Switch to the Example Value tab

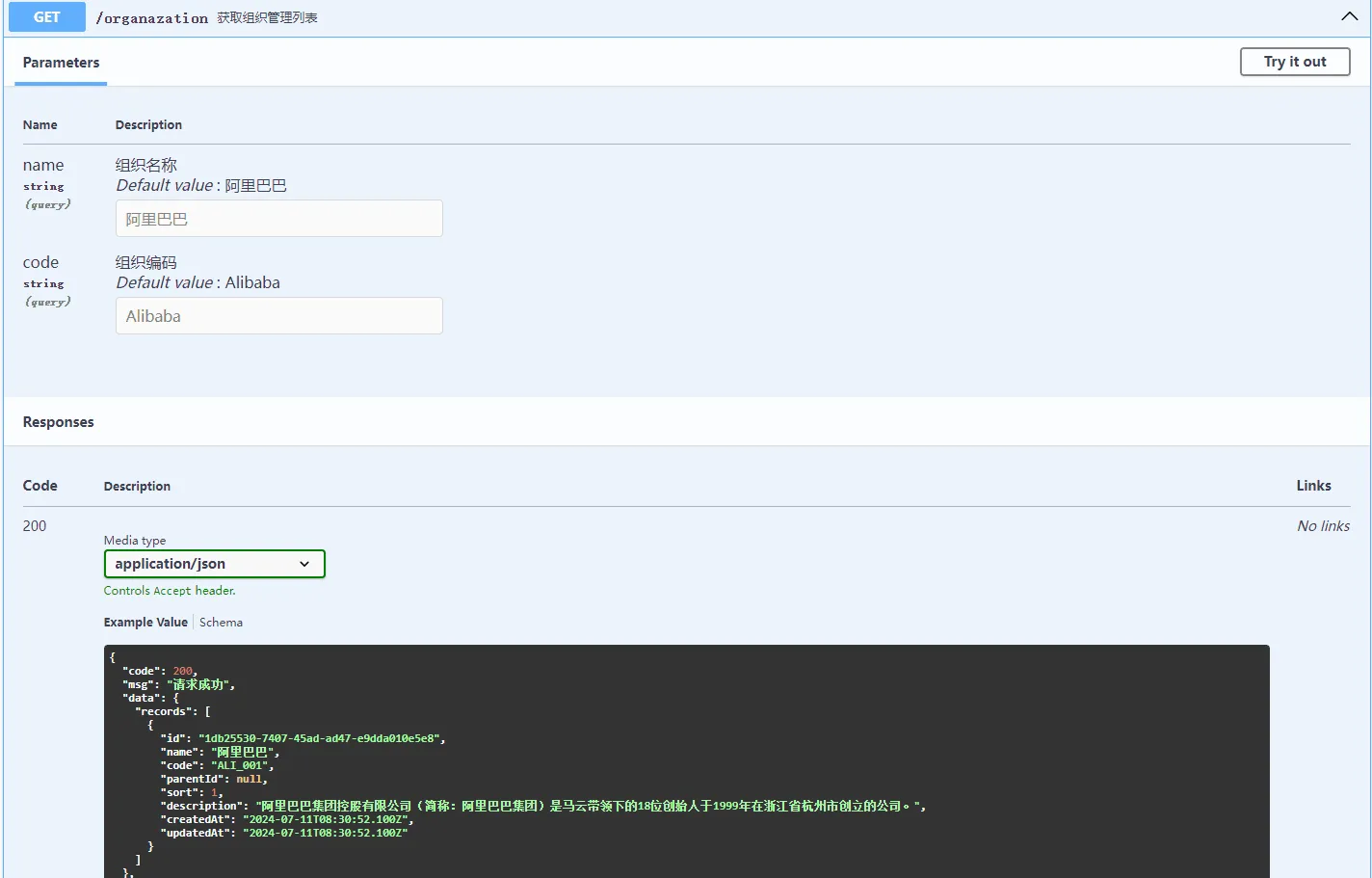[x=145, y=623]
